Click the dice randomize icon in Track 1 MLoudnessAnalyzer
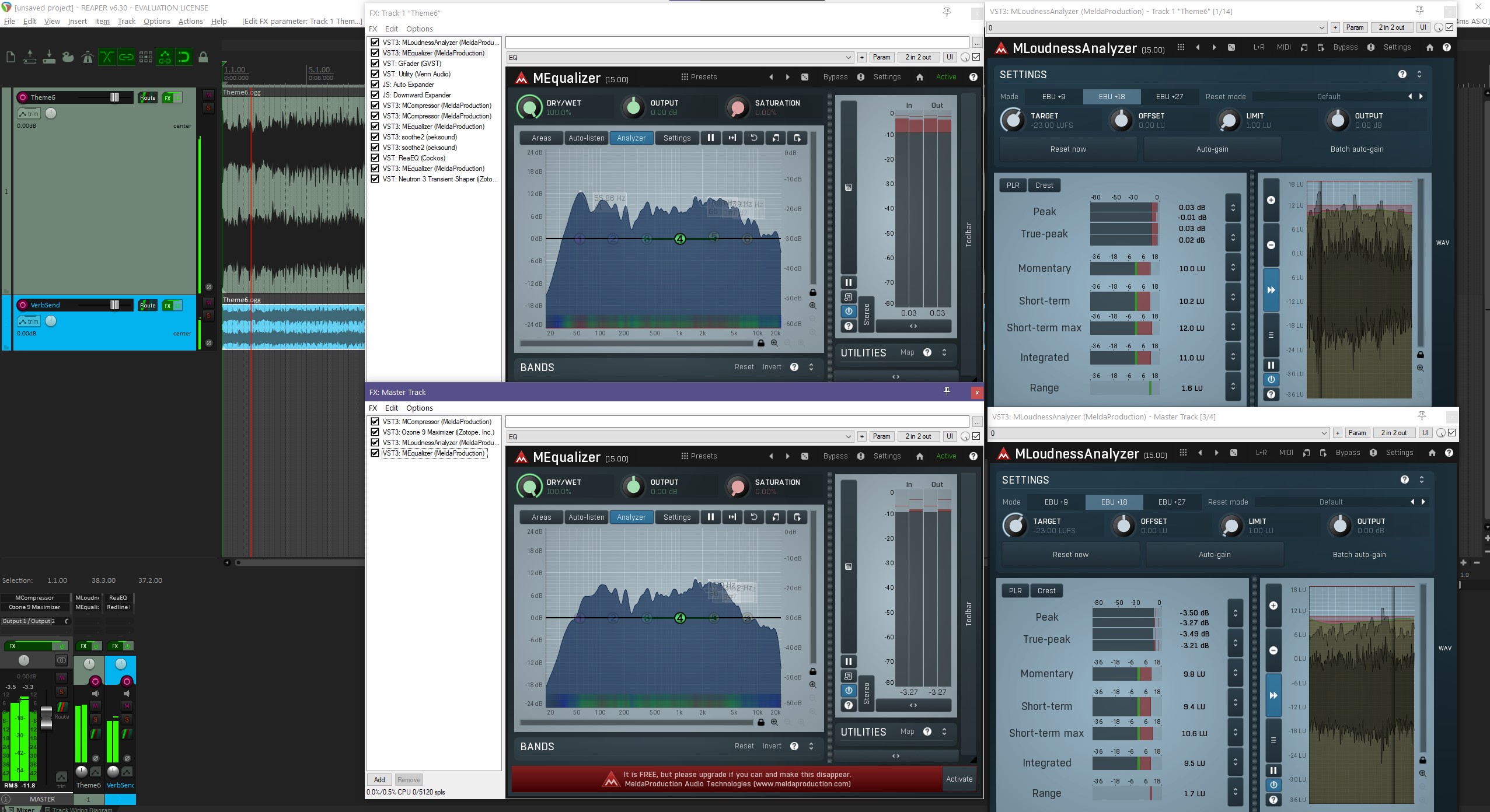 coord(1231,47)
